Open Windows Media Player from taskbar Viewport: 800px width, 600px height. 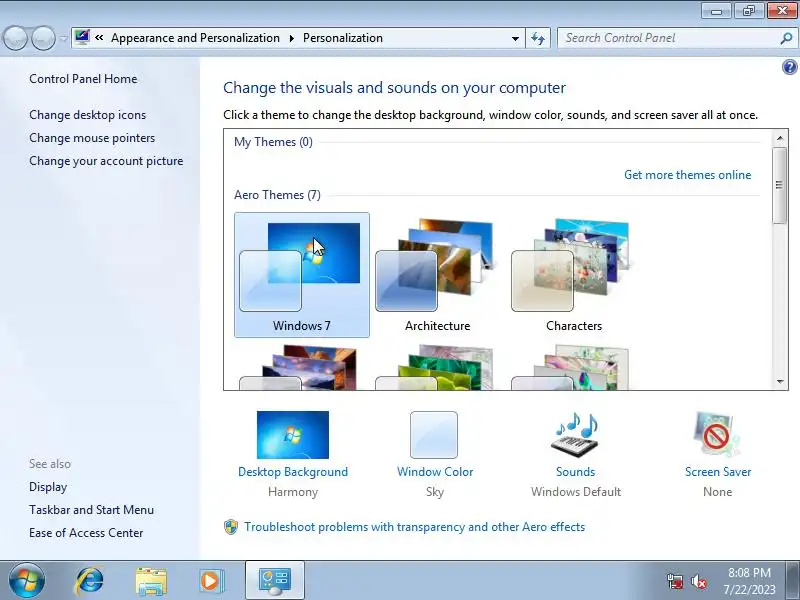pyautogui.click(x=211, y=581)
